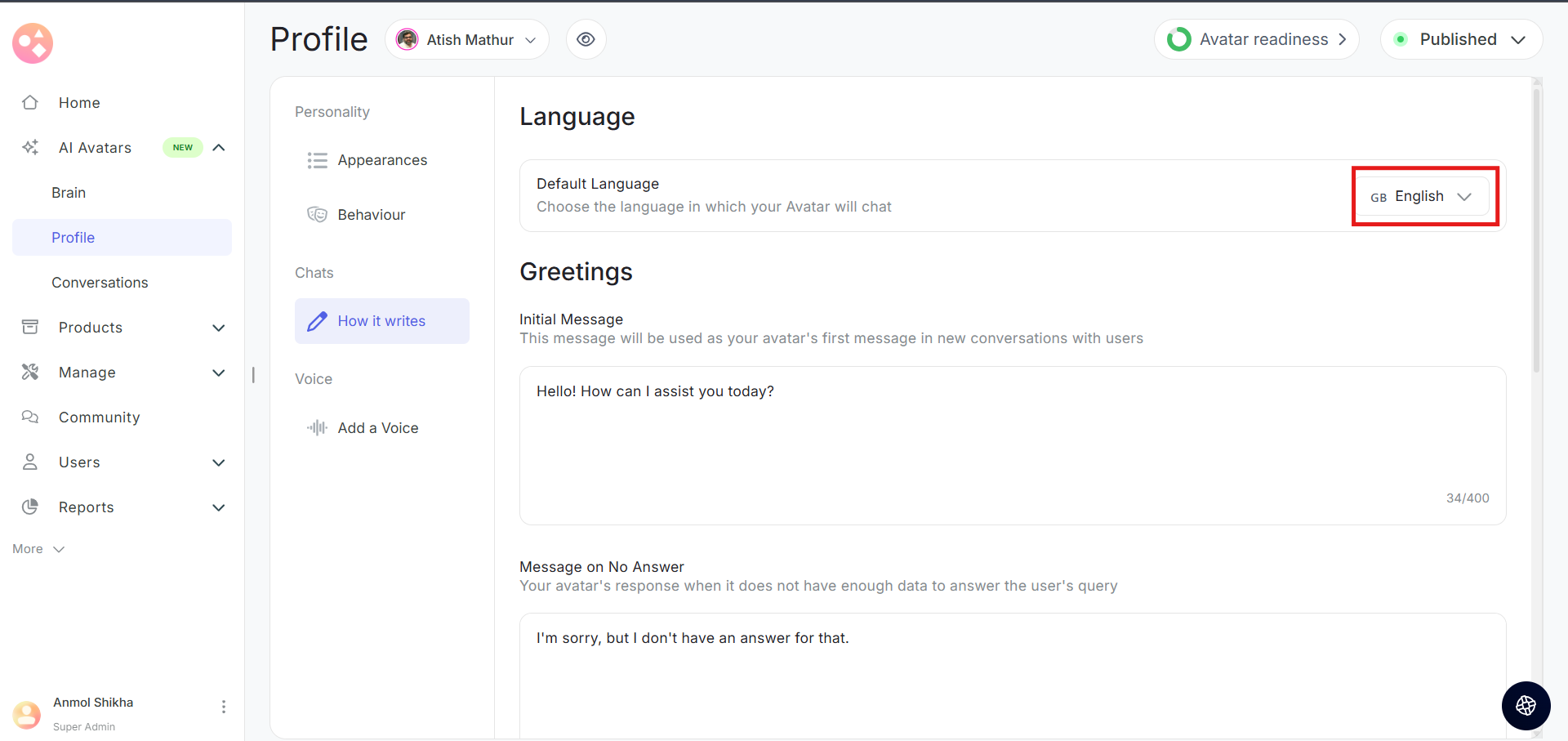The width and height of the screenshot is (1568, 741).
Task: Expand the More link in sidebar
Action: pos(38,549)
